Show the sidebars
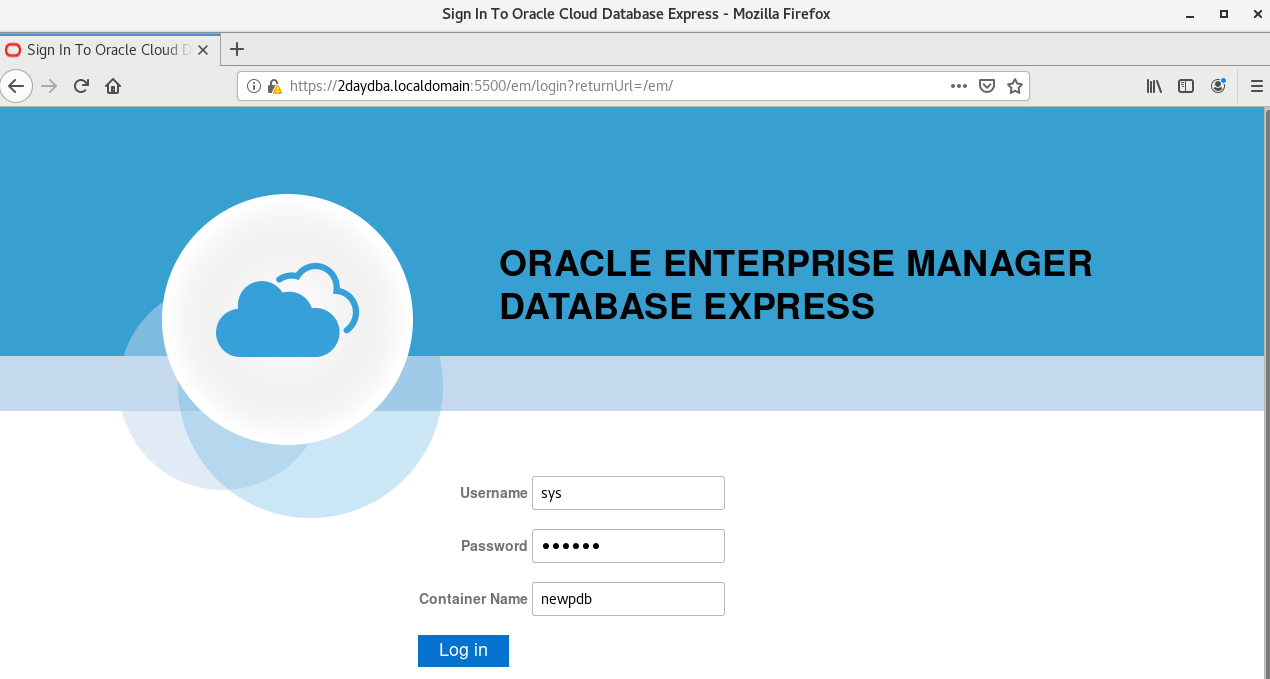Screen dimensions: 1270x679 (1186, 86)
